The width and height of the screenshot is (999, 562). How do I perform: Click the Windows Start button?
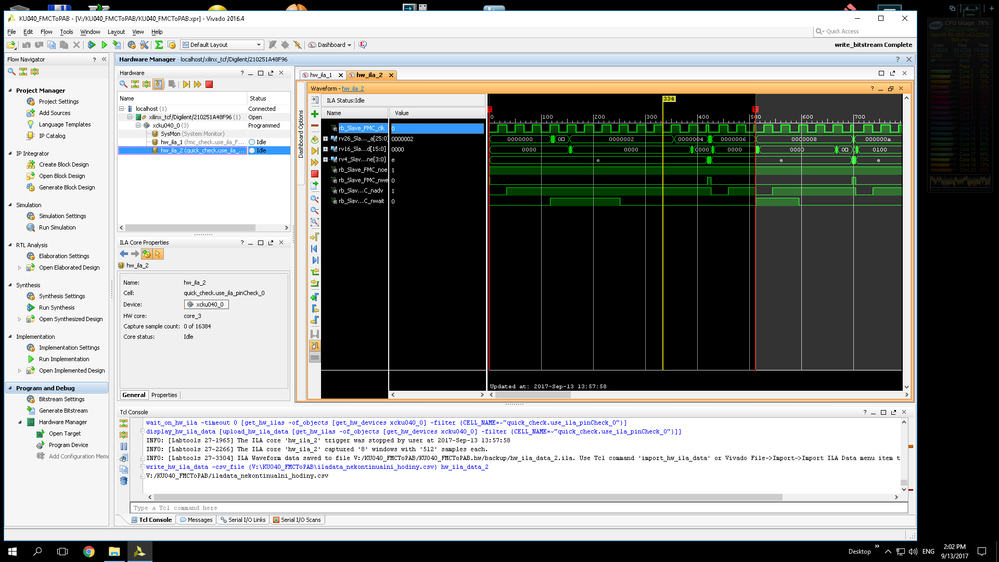click(x=11, y=551)
